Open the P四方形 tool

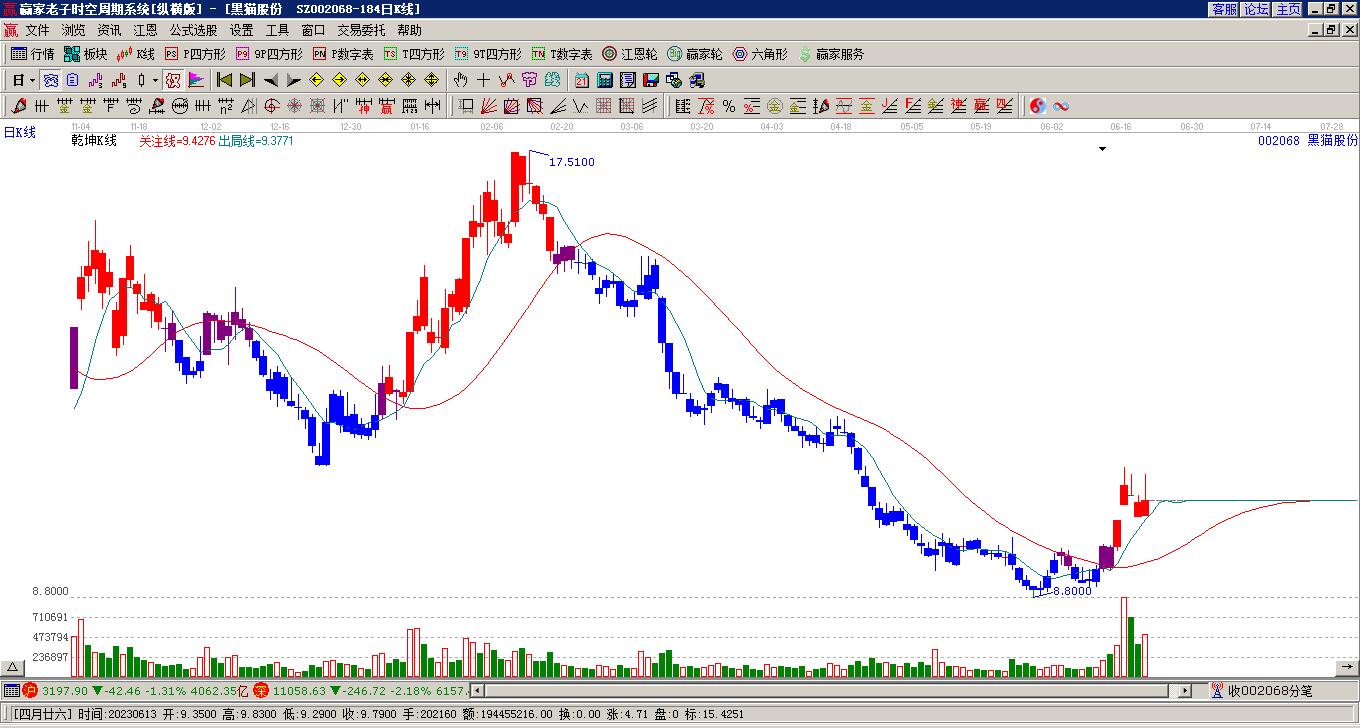click(x=195, y=54)
